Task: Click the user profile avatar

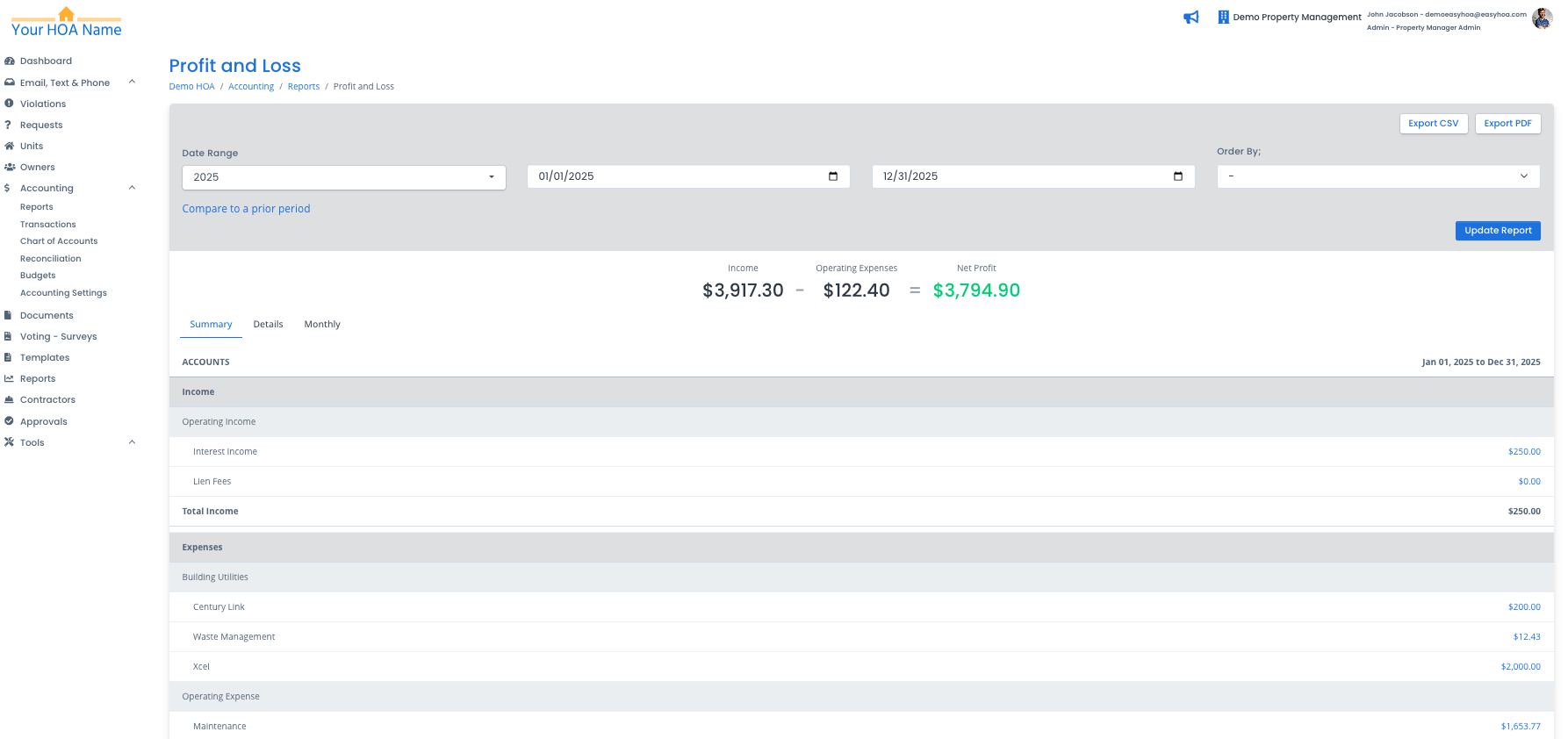Action: [x=1542, y=18]
